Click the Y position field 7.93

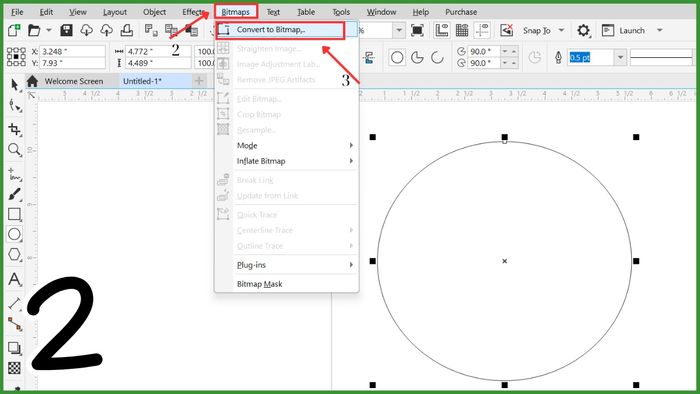[x=72, y=63]
